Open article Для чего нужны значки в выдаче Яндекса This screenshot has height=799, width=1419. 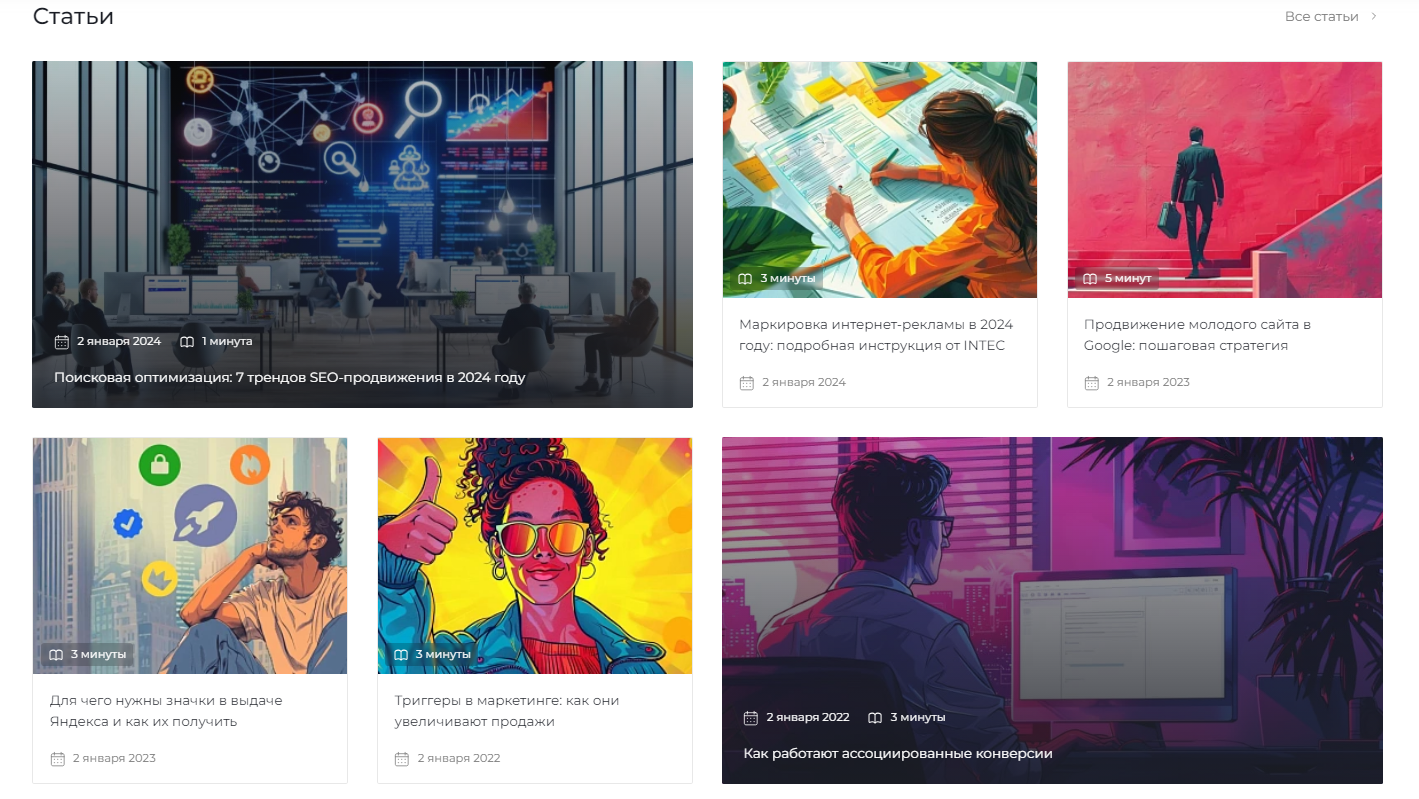[166, 711]
